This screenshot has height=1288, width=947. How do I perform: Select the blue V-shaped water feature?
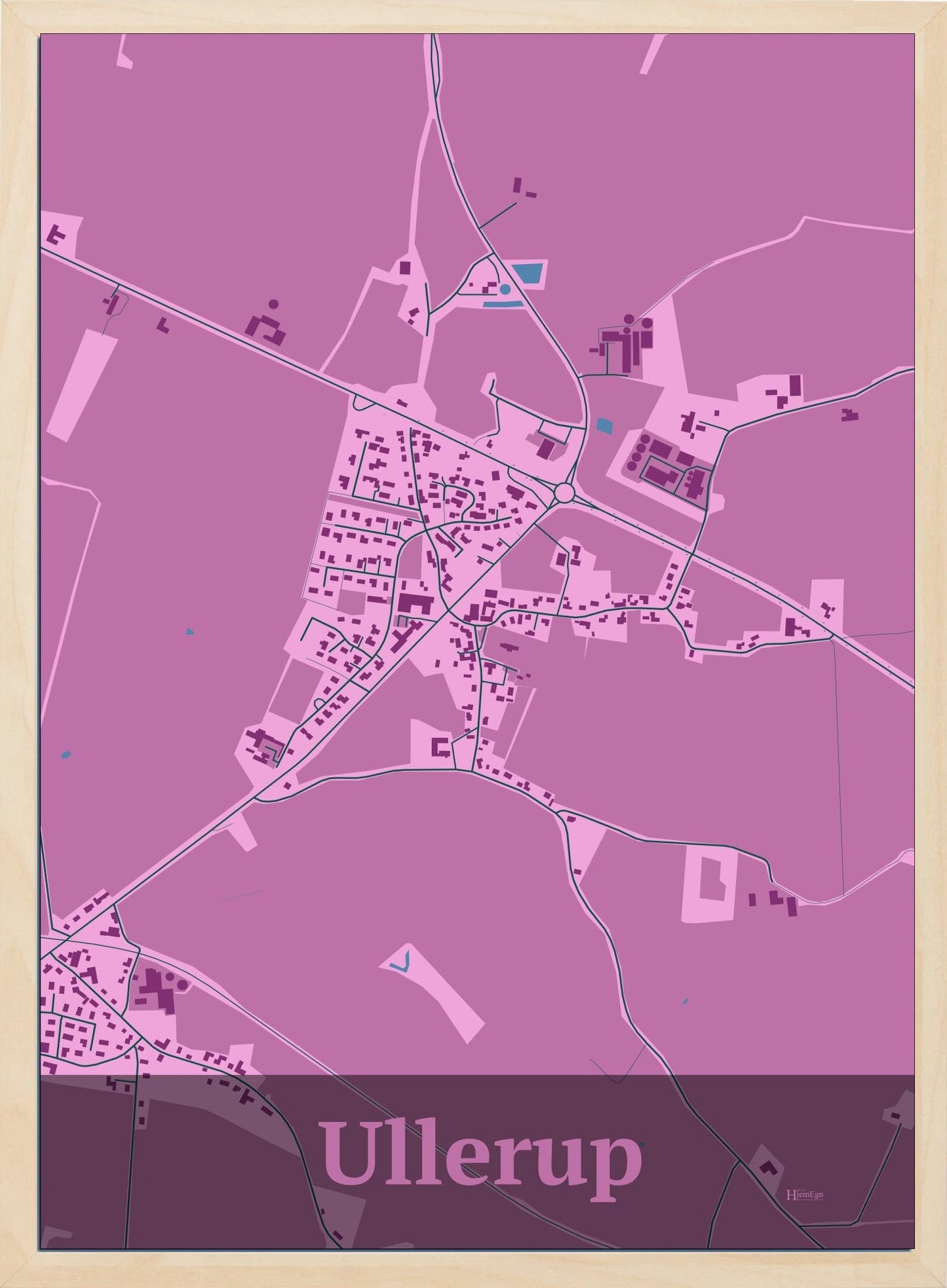(x=400, y=962)
